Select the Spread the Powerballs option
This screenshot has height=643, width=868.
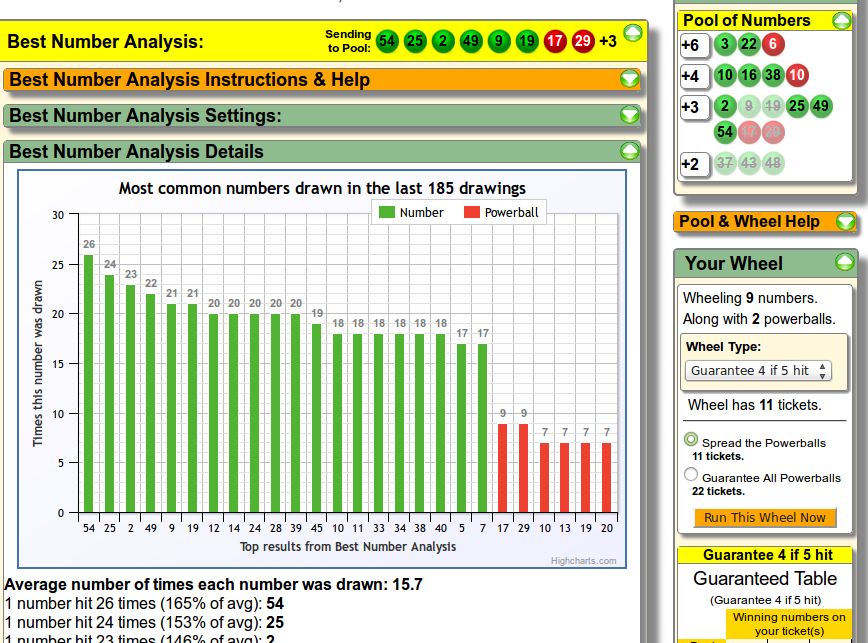tap(691, 440)
